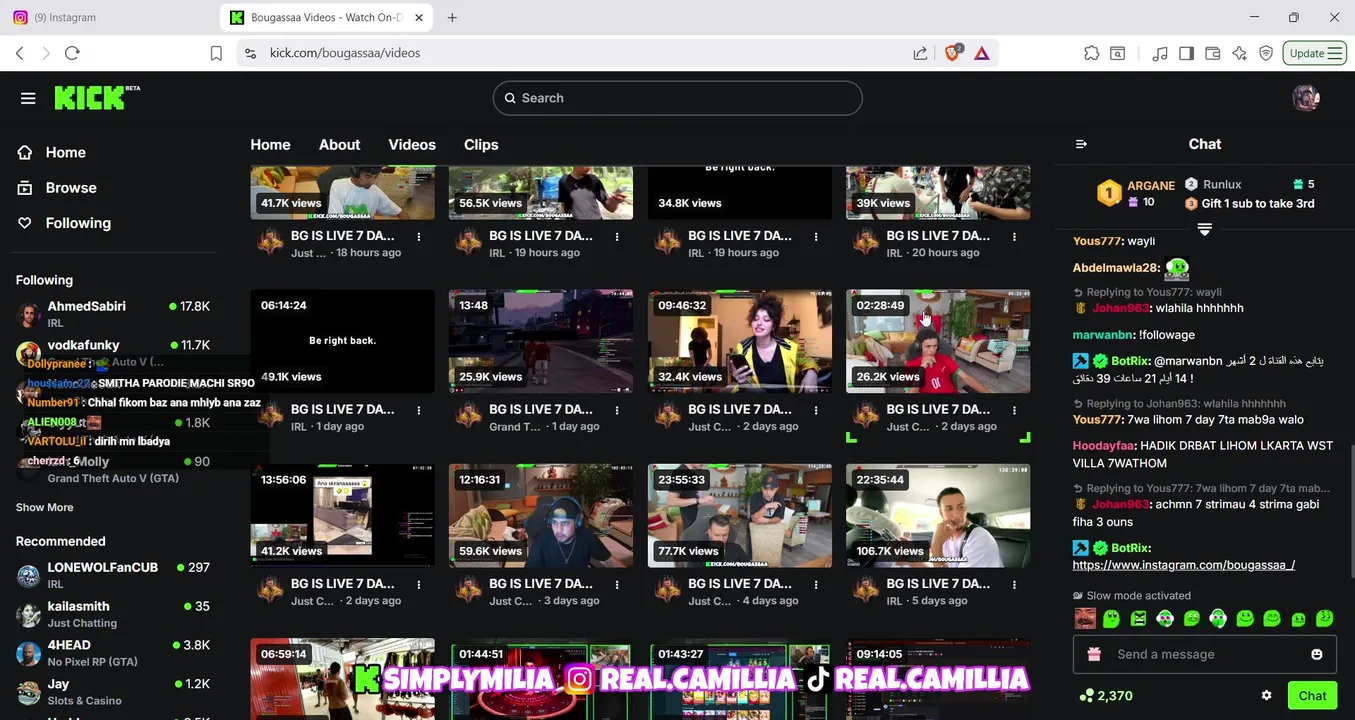Click the Kick search field
The image size is (1355, 720).
(x=677, y=98)
